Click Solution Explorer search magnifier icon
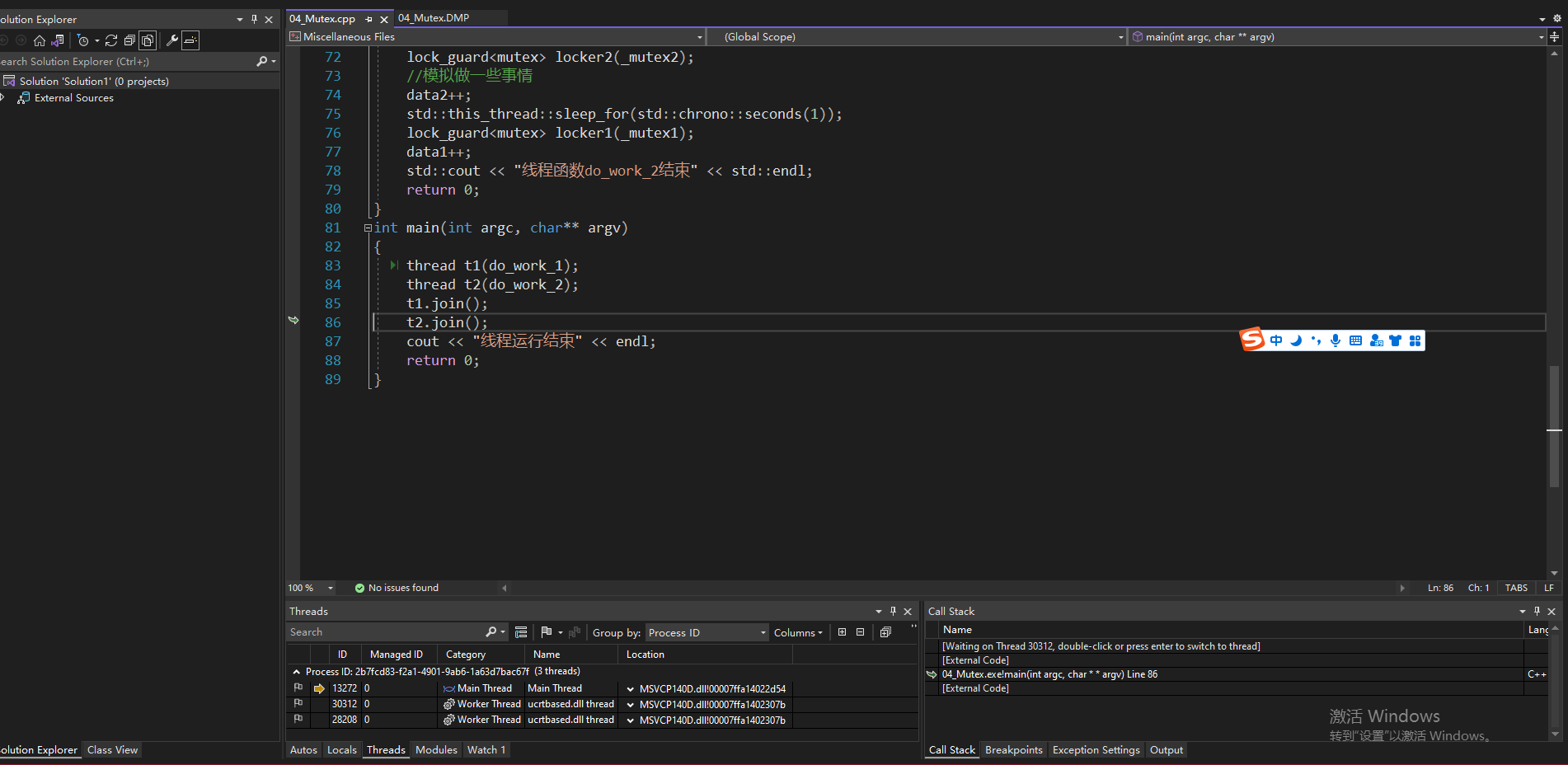 coord(262,61)
